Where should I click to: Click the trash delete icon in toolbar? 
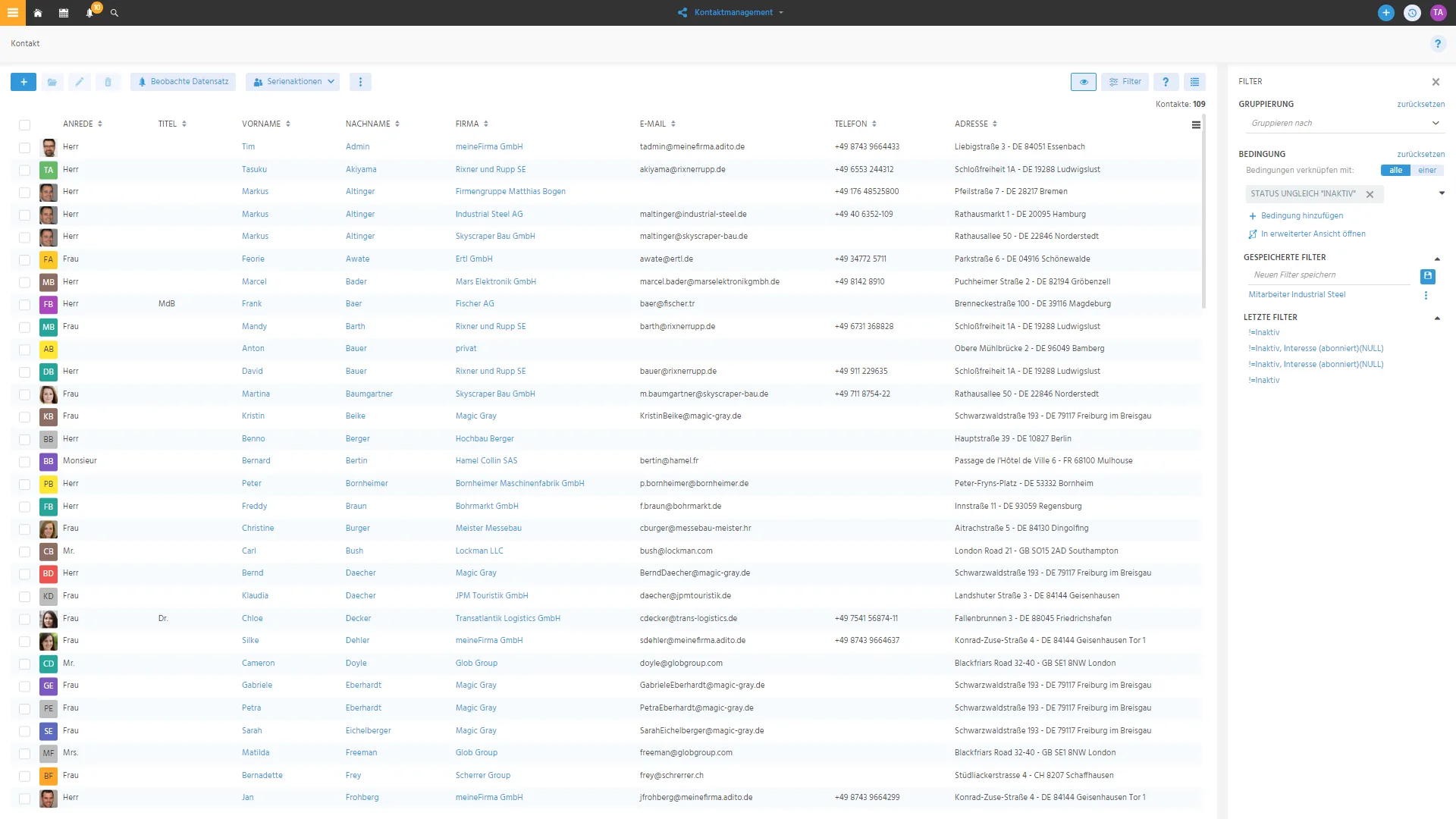click(108, 82)
